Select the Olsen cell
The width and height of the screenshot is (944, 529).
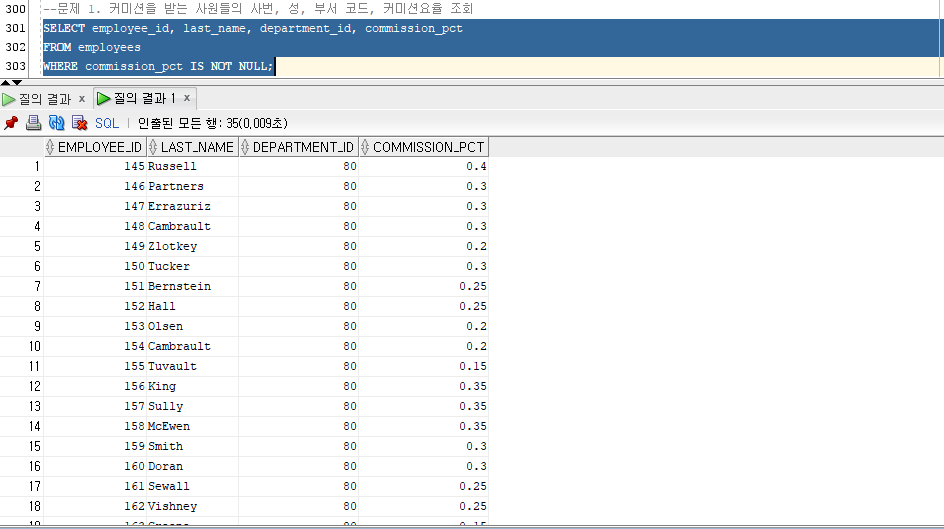(x=193, y=326)
